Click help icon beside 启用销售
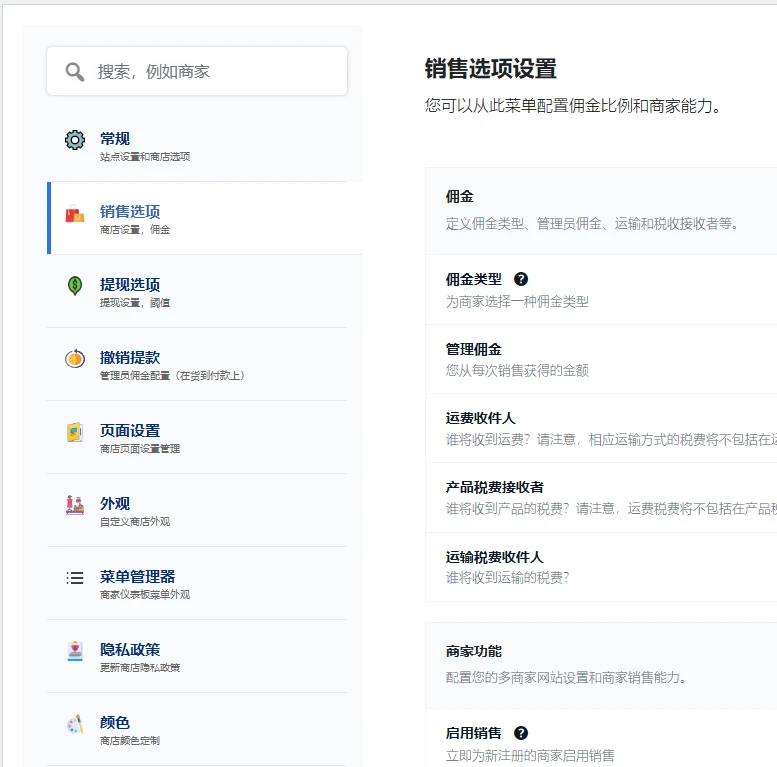The height and width of the screenshot is (767, 777). point(521,733)
